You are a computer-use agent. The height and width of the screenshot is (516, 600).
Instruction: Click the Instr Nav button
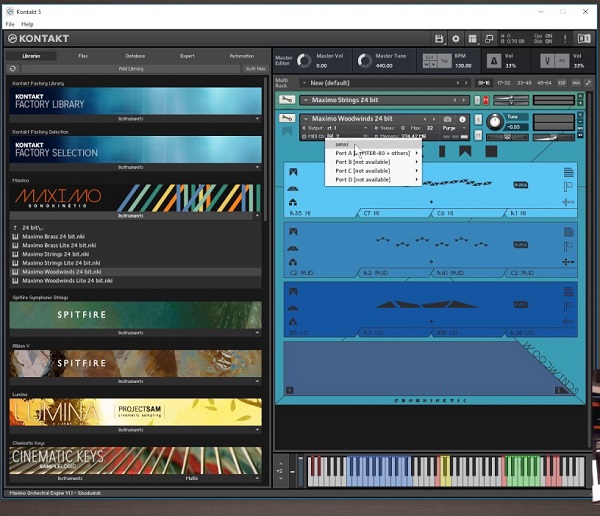pos(255,69)
